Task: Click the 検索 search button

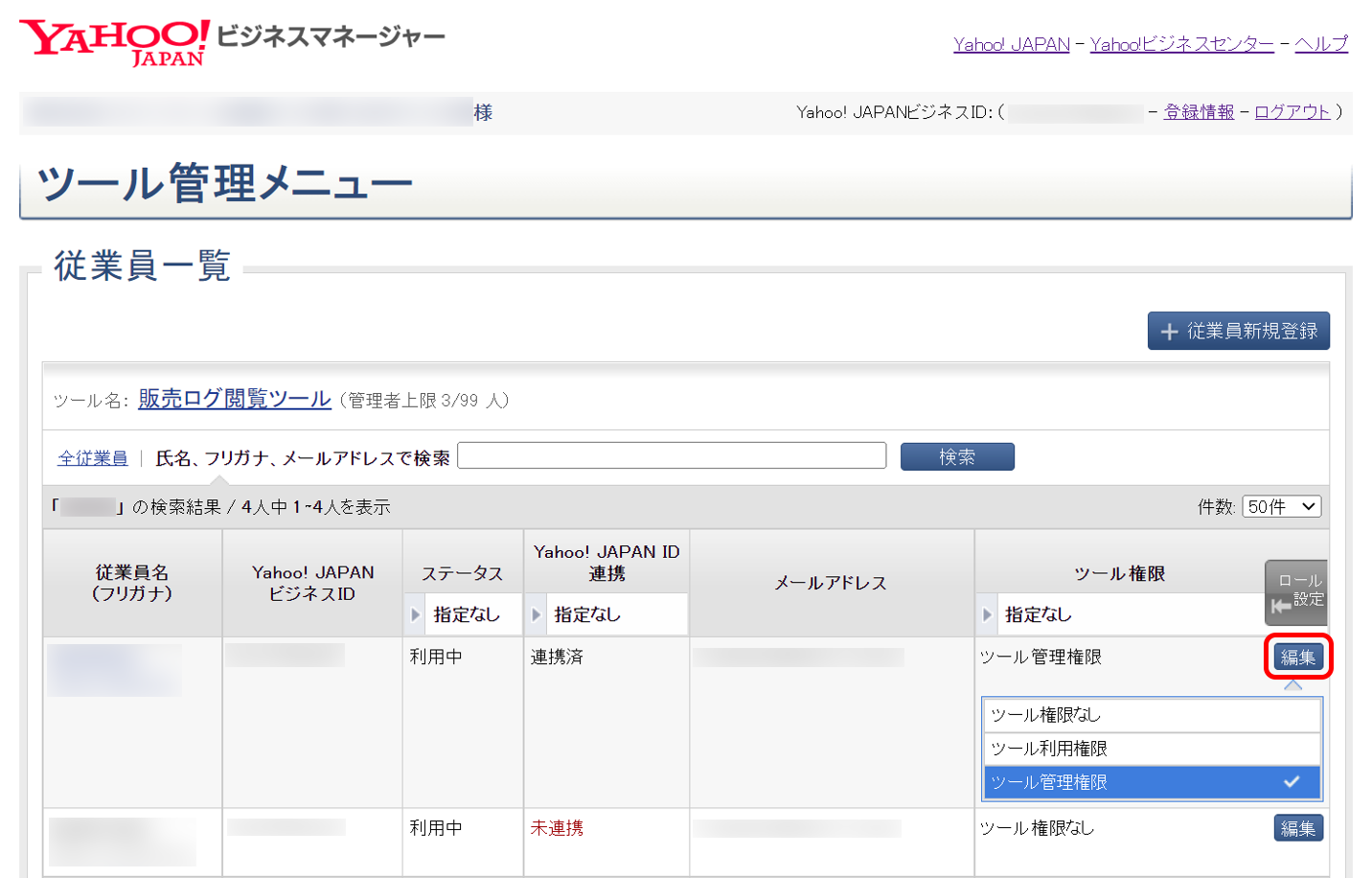Action: 956,457
